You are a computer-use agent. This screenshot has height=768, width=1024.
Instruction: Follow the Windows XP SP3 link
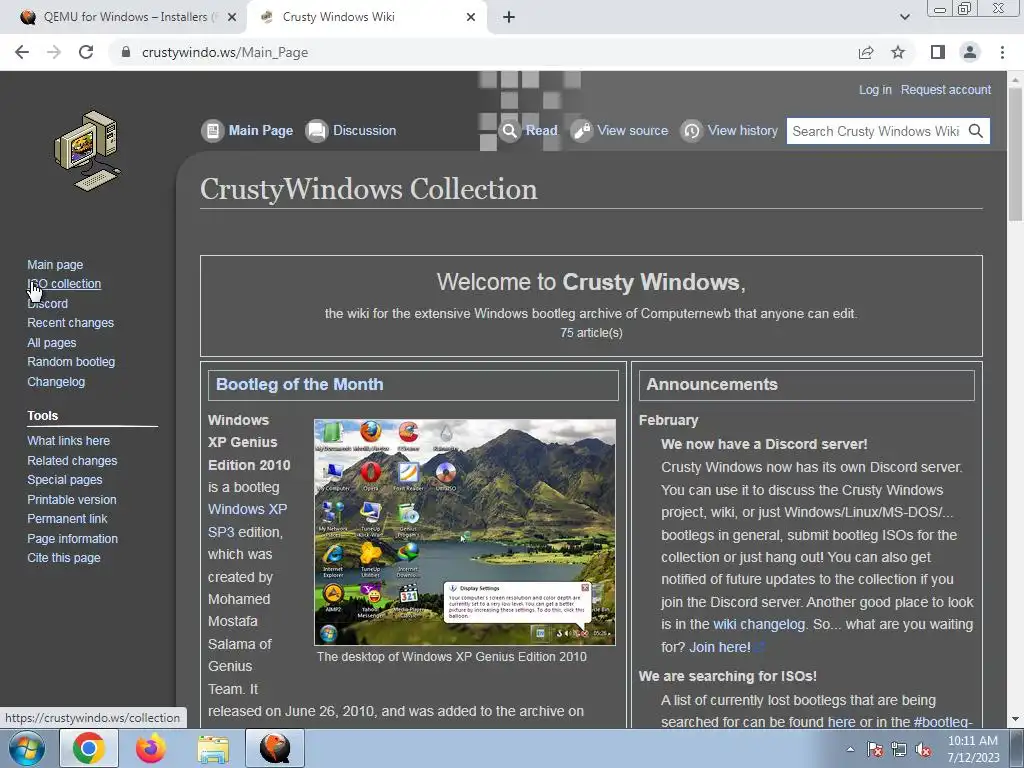coord(248,520)
